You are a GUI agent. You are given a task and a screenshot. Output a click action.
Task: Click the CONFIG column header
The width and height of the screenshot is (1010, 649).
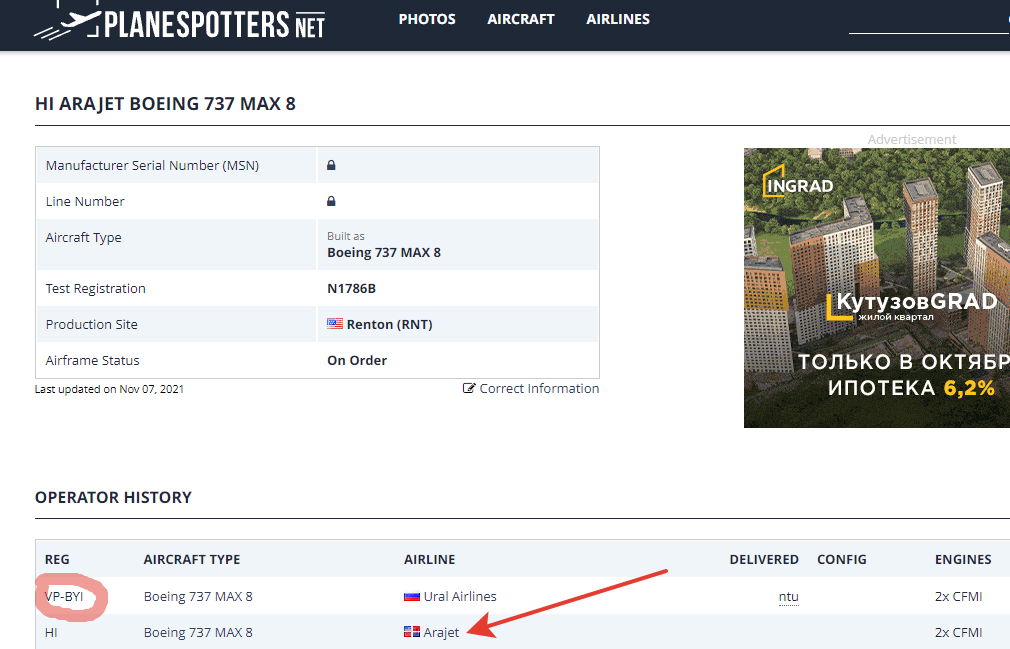pos(842,560)
